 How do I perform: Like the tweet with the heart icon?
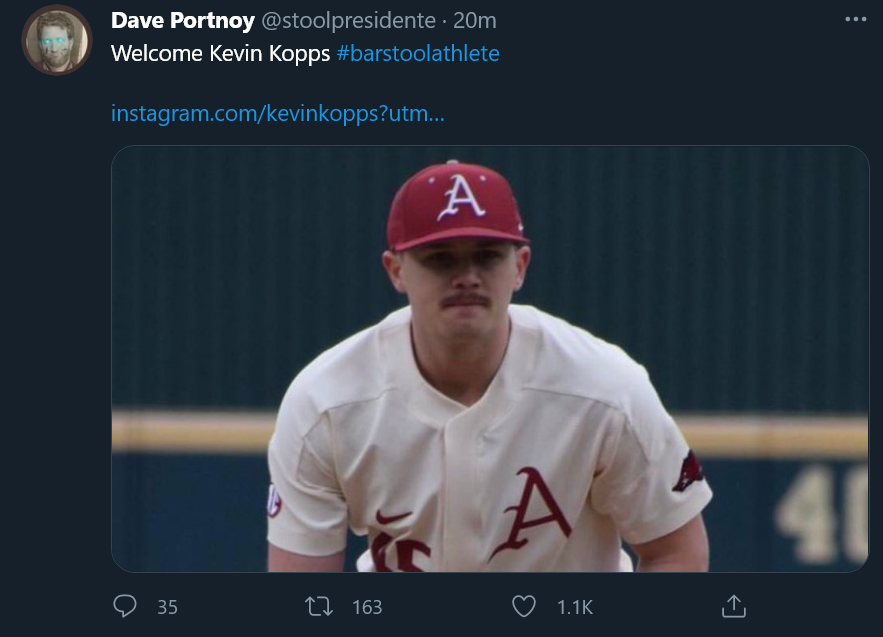524,606
